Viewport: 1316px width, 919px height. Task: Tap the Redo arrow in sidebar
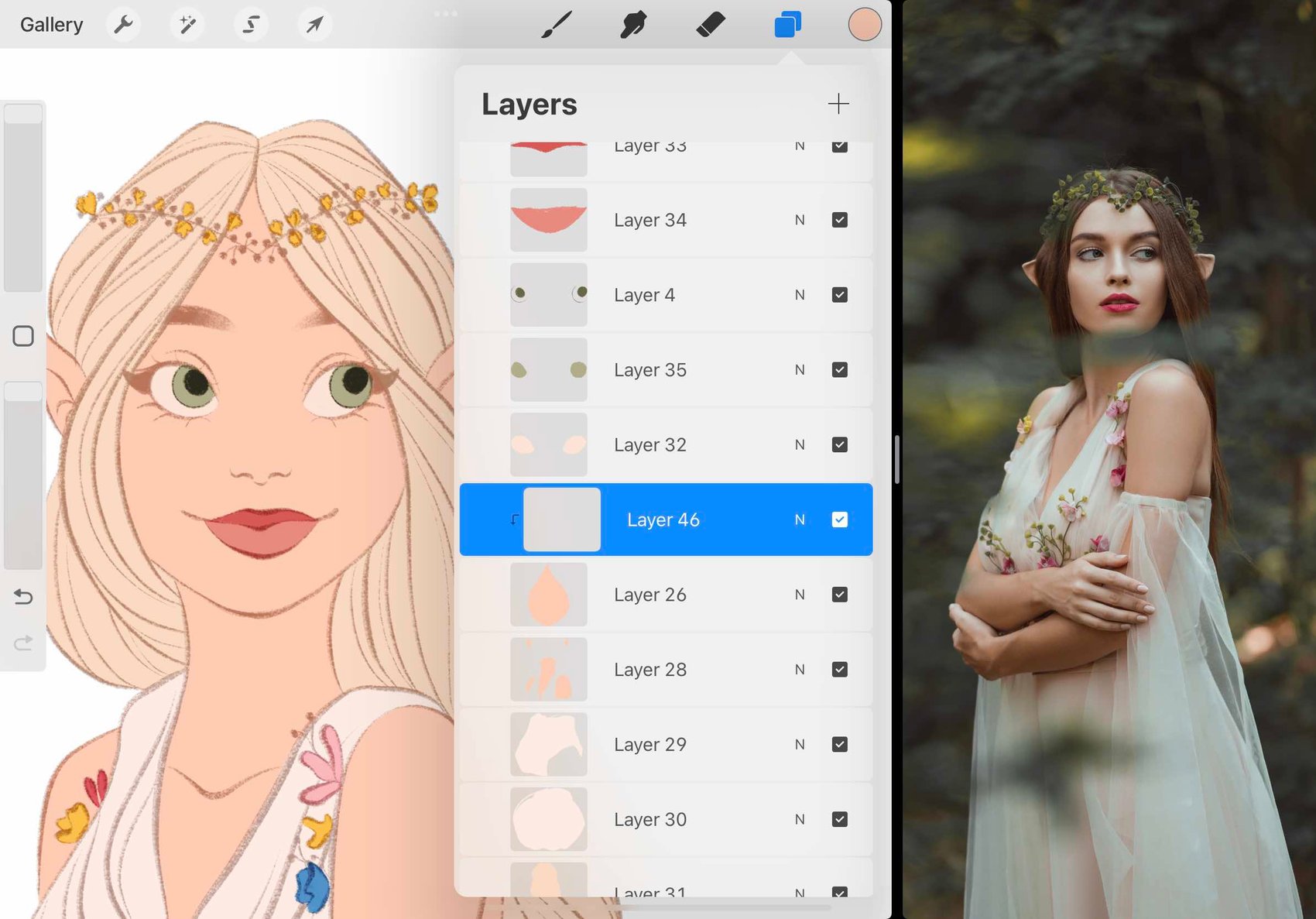pos(23,643)
